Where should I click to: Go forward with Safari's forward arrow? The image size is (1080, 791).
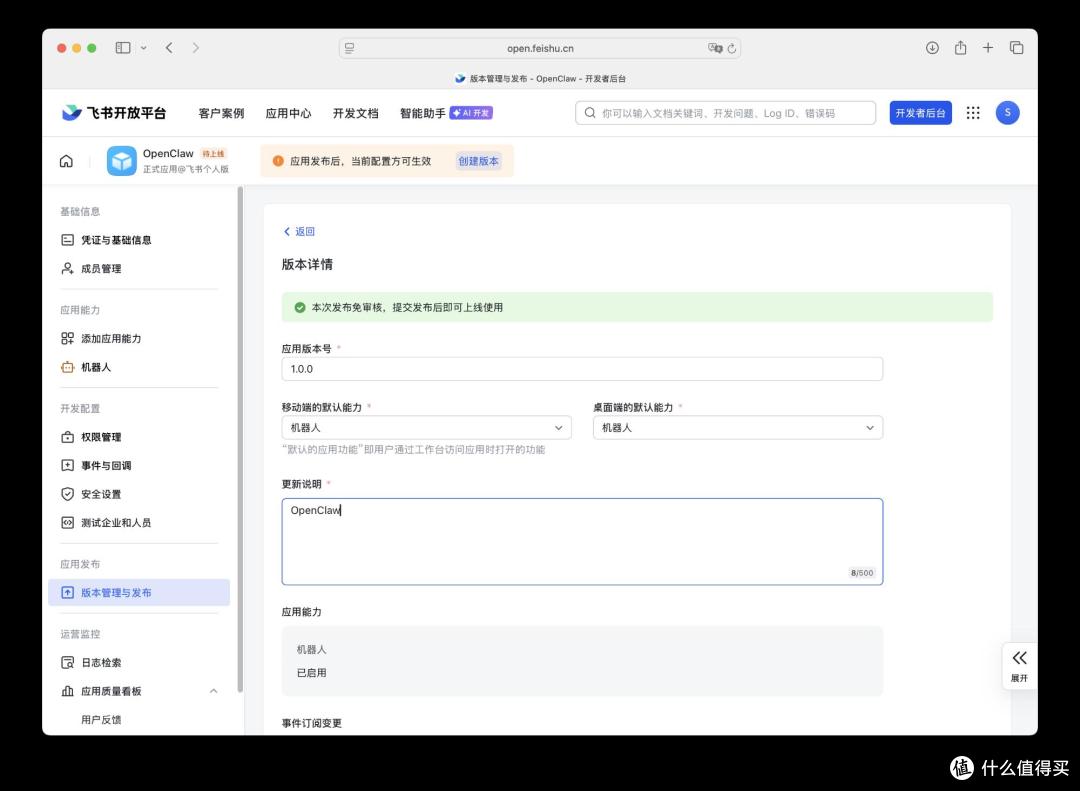click(x=196, y=48)
